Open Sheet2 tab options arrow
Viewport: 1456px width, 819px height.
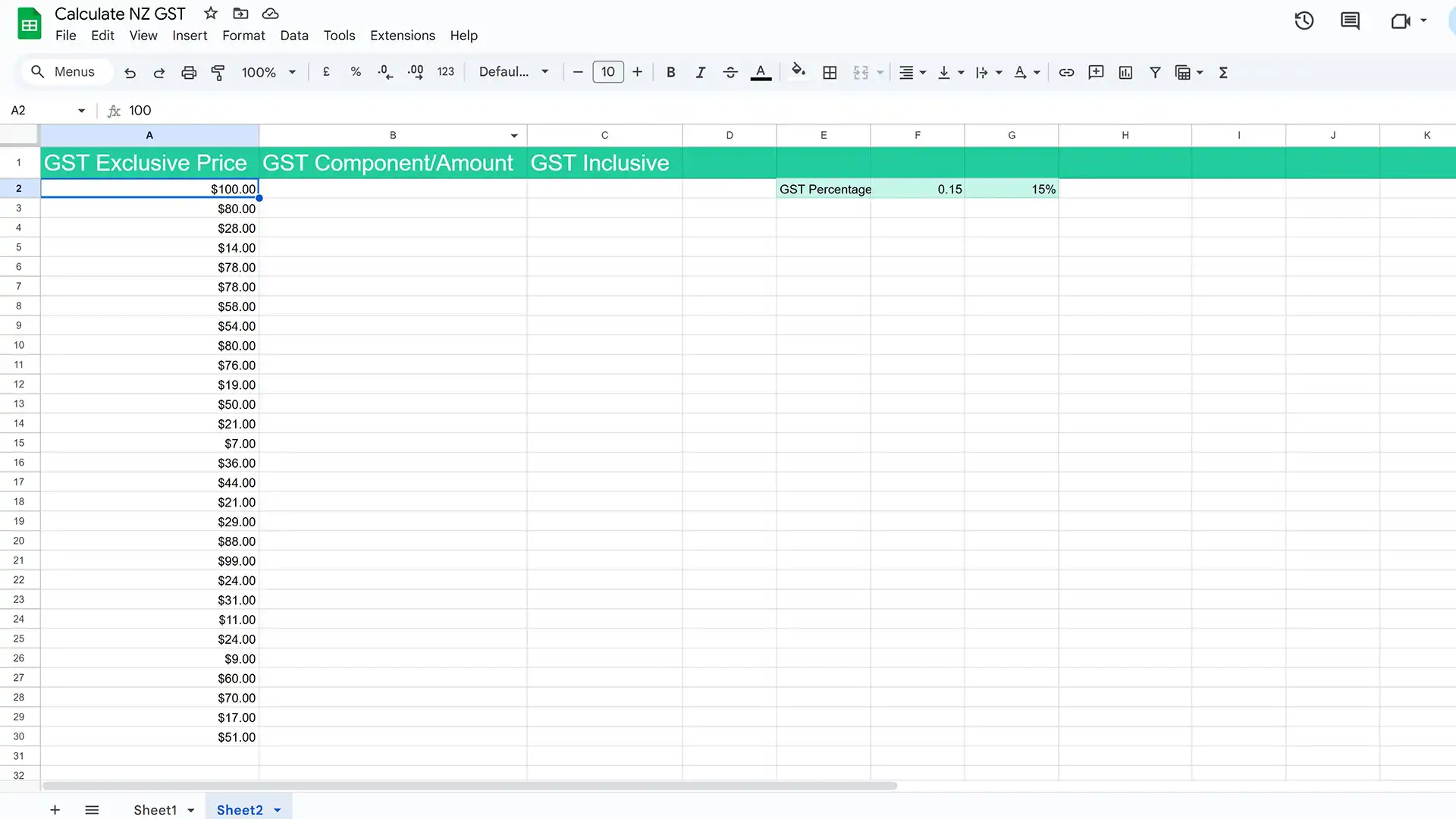pos(278,811)
